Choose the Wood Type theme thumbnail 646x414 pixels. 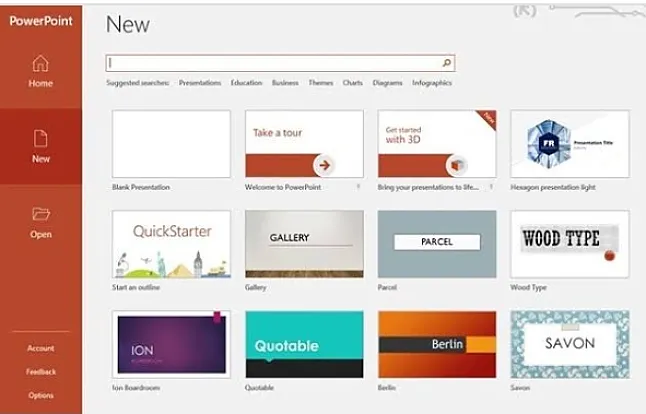(570, 244)
